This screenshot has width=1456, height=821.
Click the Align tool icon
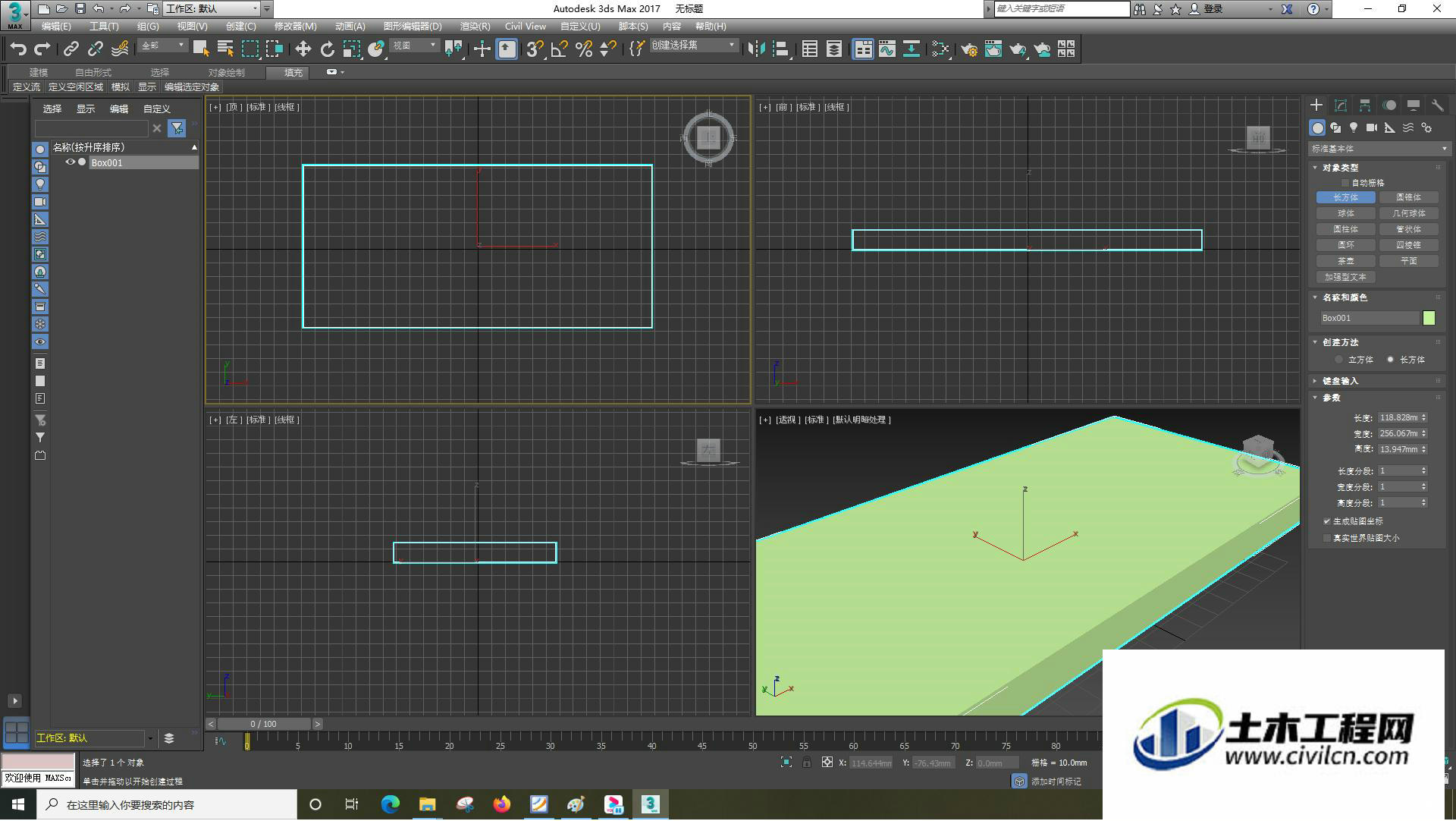(780, 49)
